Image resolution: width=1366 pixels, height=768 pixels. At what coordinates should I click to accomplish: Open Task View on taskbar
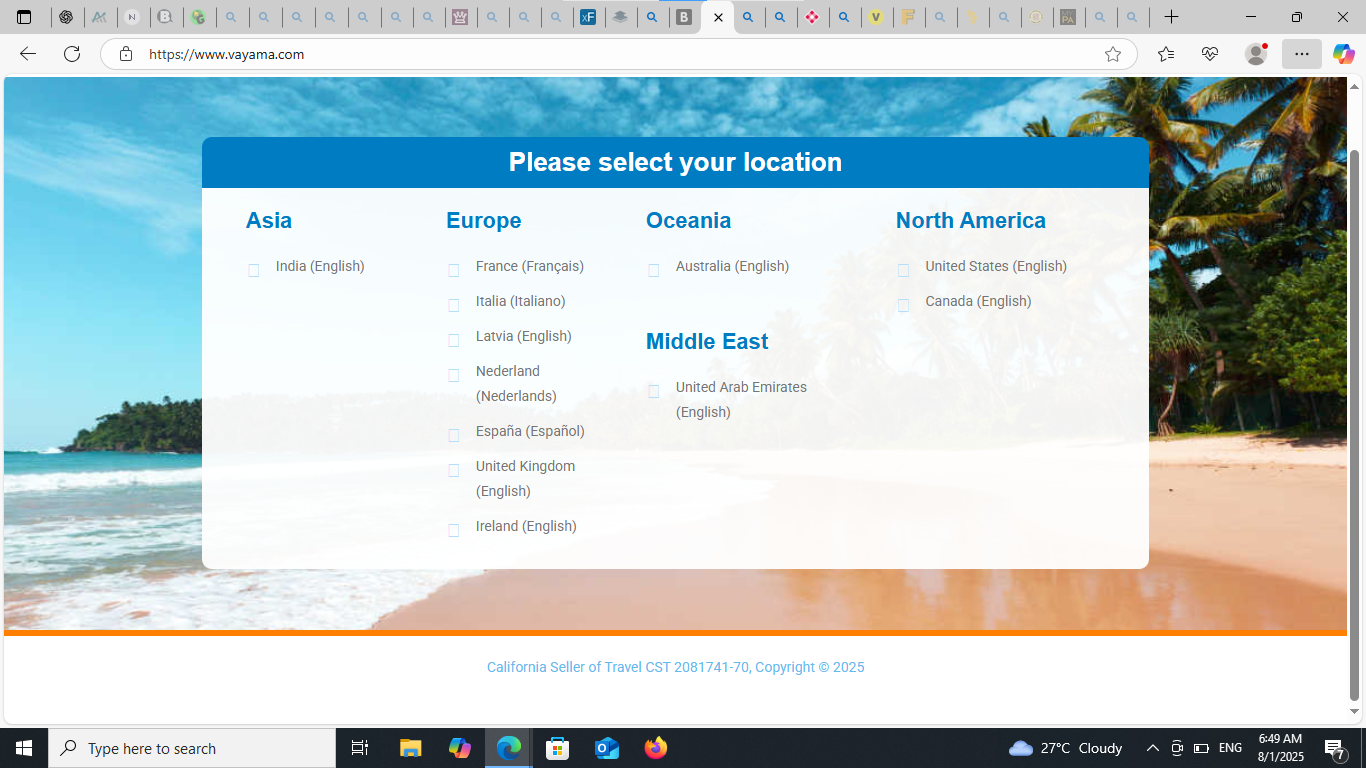pyautogui.click(x=360, y=748)
